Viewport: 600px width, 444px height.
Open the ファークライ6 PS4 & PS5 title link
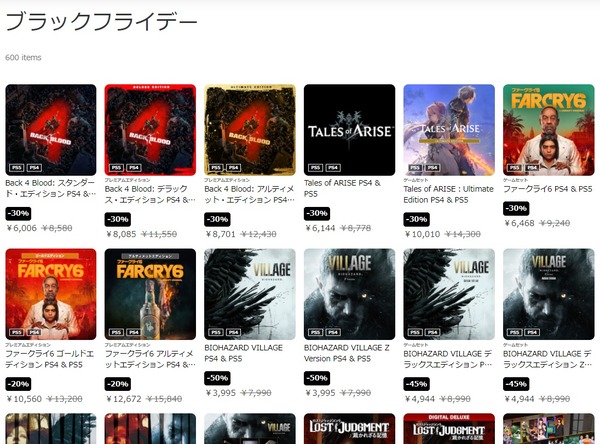547,189
